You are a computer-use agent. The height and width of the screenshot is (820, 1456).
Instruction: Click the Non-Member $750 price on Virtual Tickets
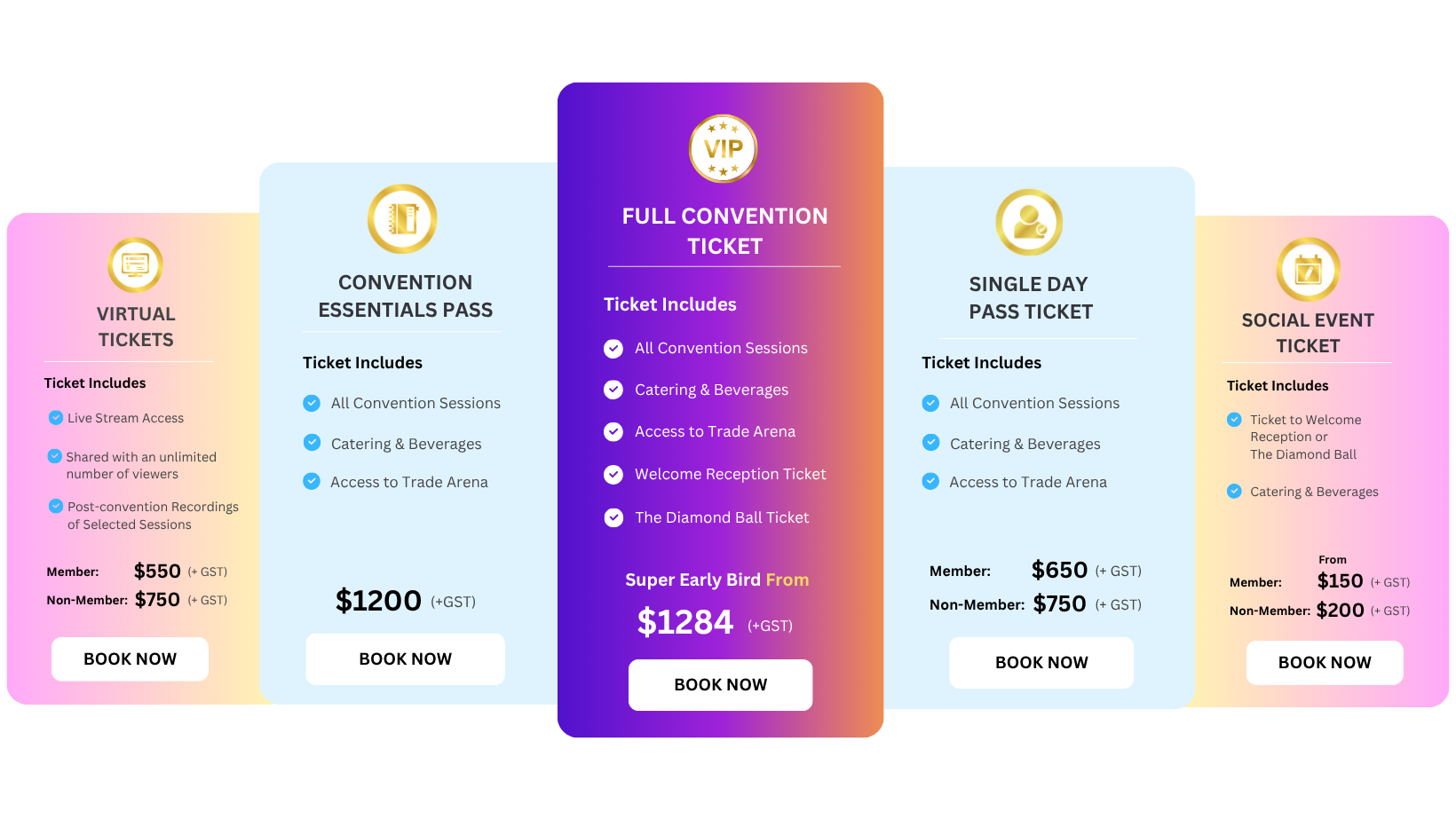[x=157, y=599]
